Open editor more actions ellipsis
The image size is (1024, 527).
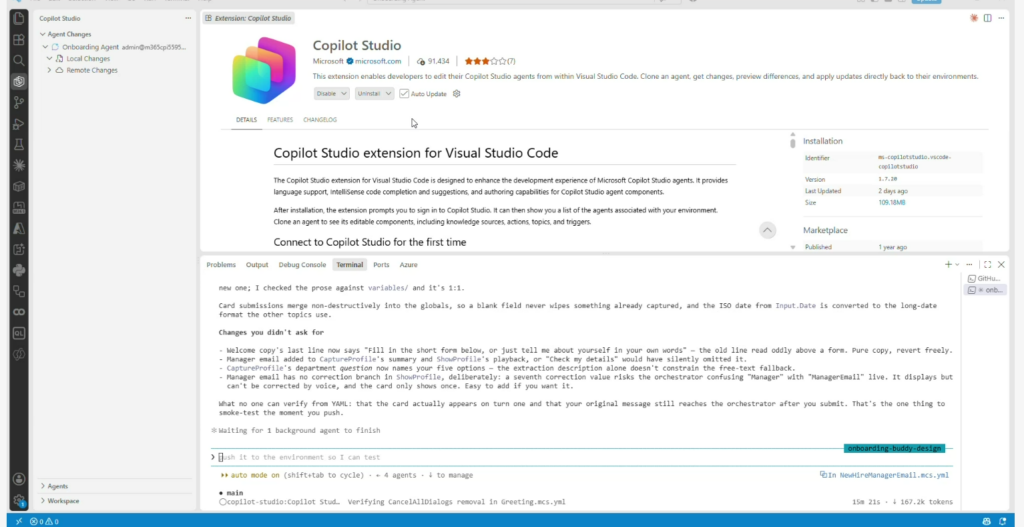pos(1001,18)
